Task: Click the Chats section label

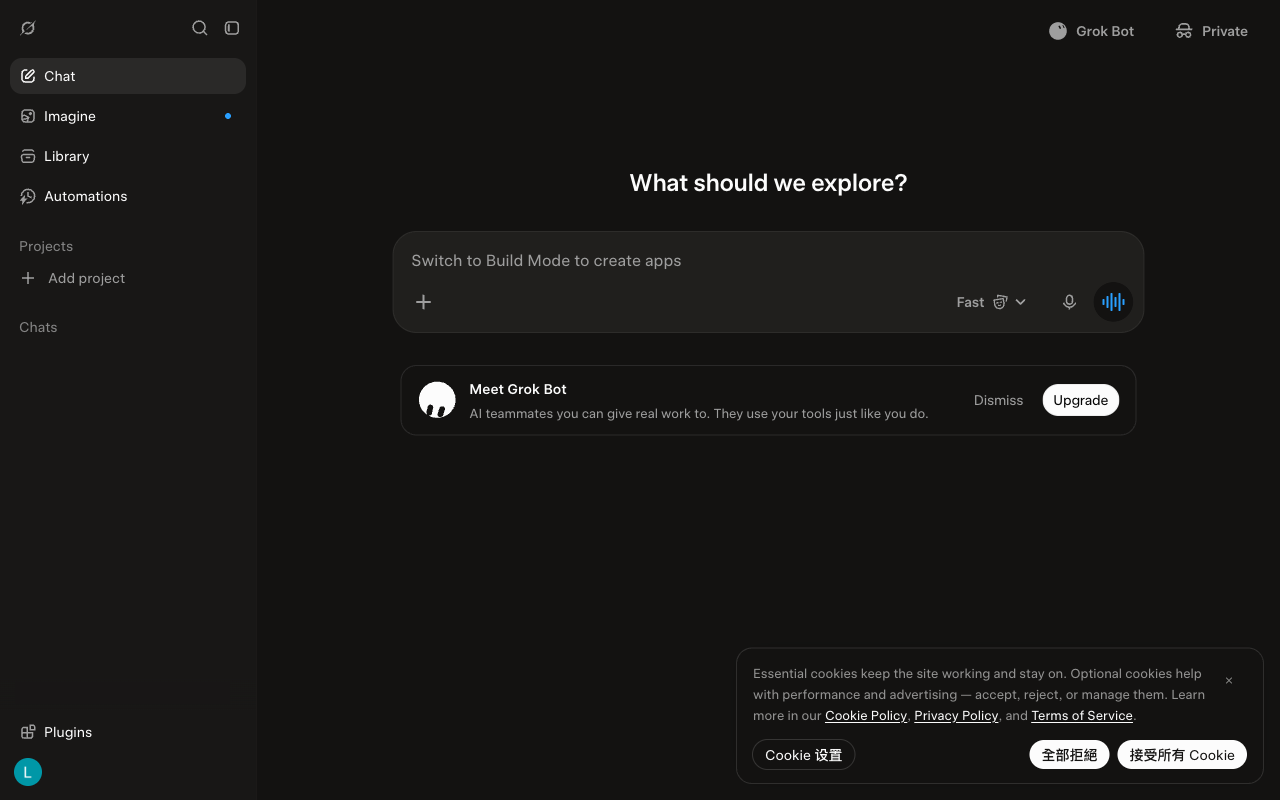Action: (x=38, y=327)
